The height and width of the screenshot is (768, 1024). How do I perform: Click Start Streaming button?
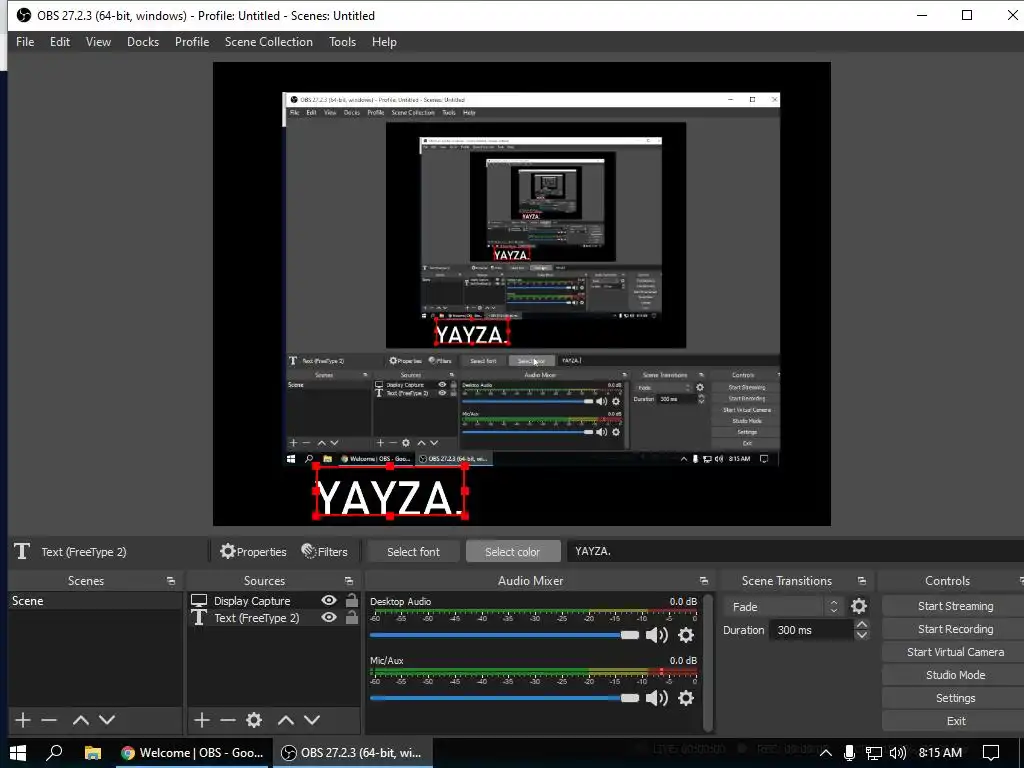955,606
